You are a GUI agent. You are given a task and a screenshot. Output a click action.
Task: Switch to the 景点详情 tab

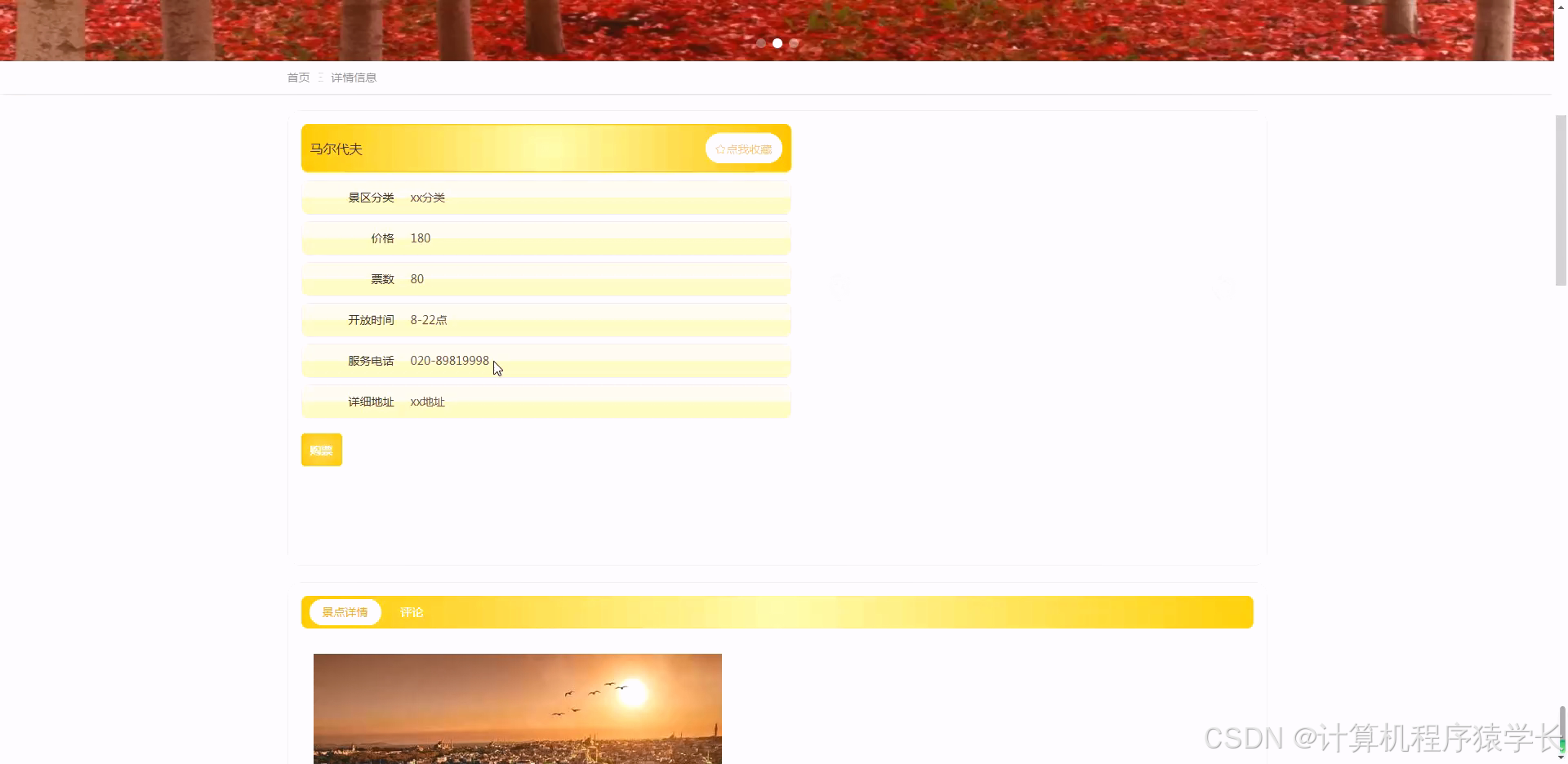[345, 612]
